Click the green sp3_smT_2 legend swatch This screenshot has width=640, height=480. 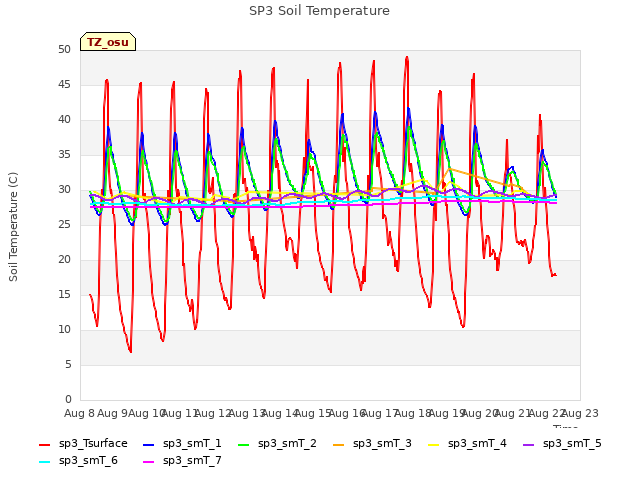point(244,444)
